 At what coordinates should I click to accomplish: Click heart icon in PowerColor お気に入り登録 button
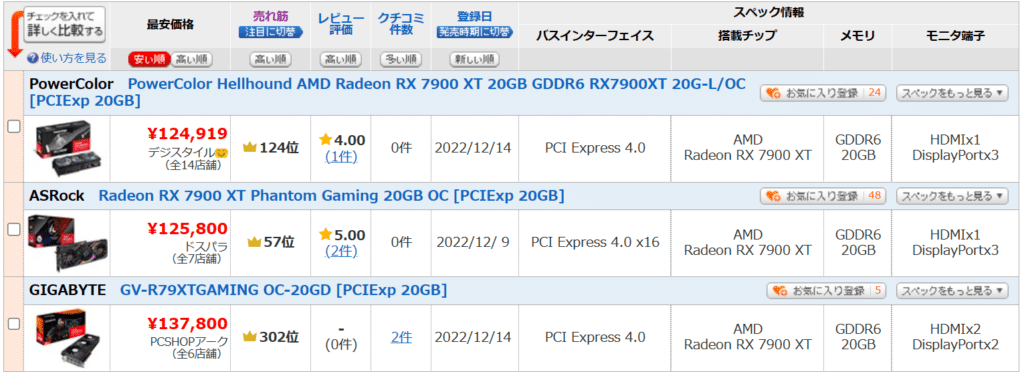[x=774, y=93]
